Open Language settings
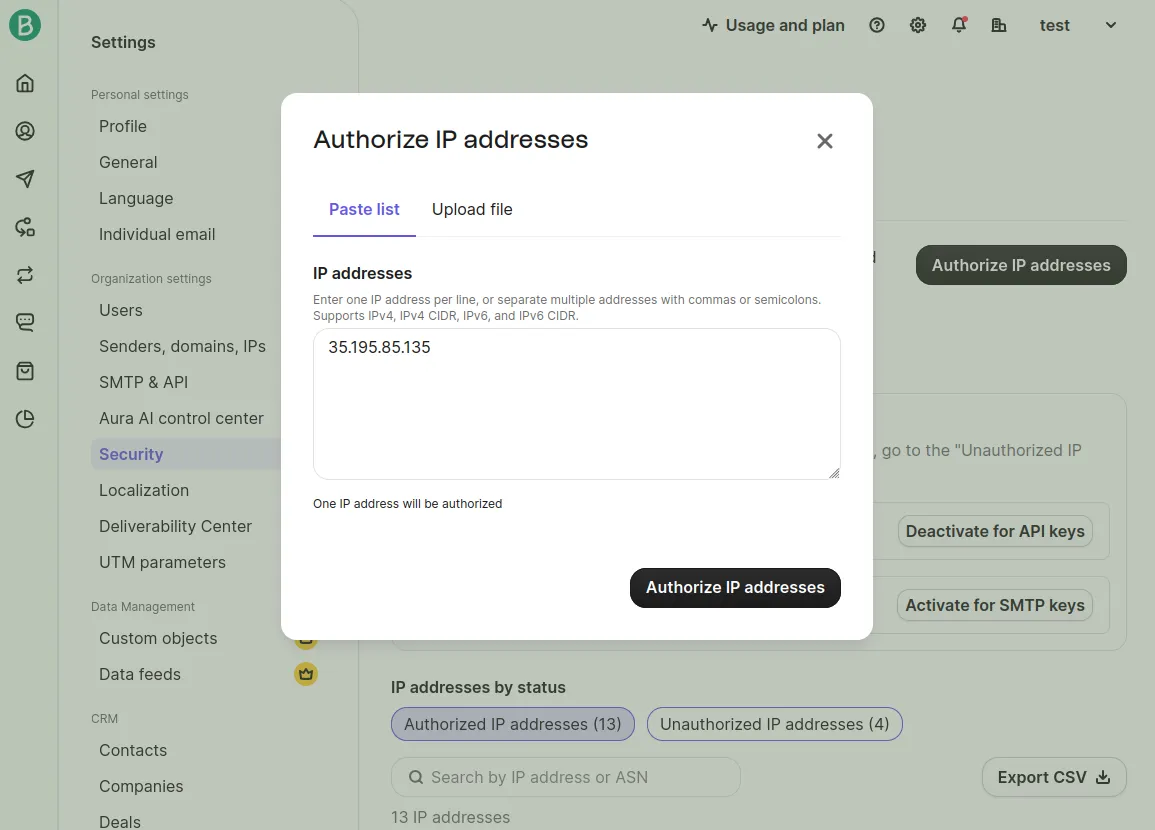The image size is (1155, 830). point(136,198)
